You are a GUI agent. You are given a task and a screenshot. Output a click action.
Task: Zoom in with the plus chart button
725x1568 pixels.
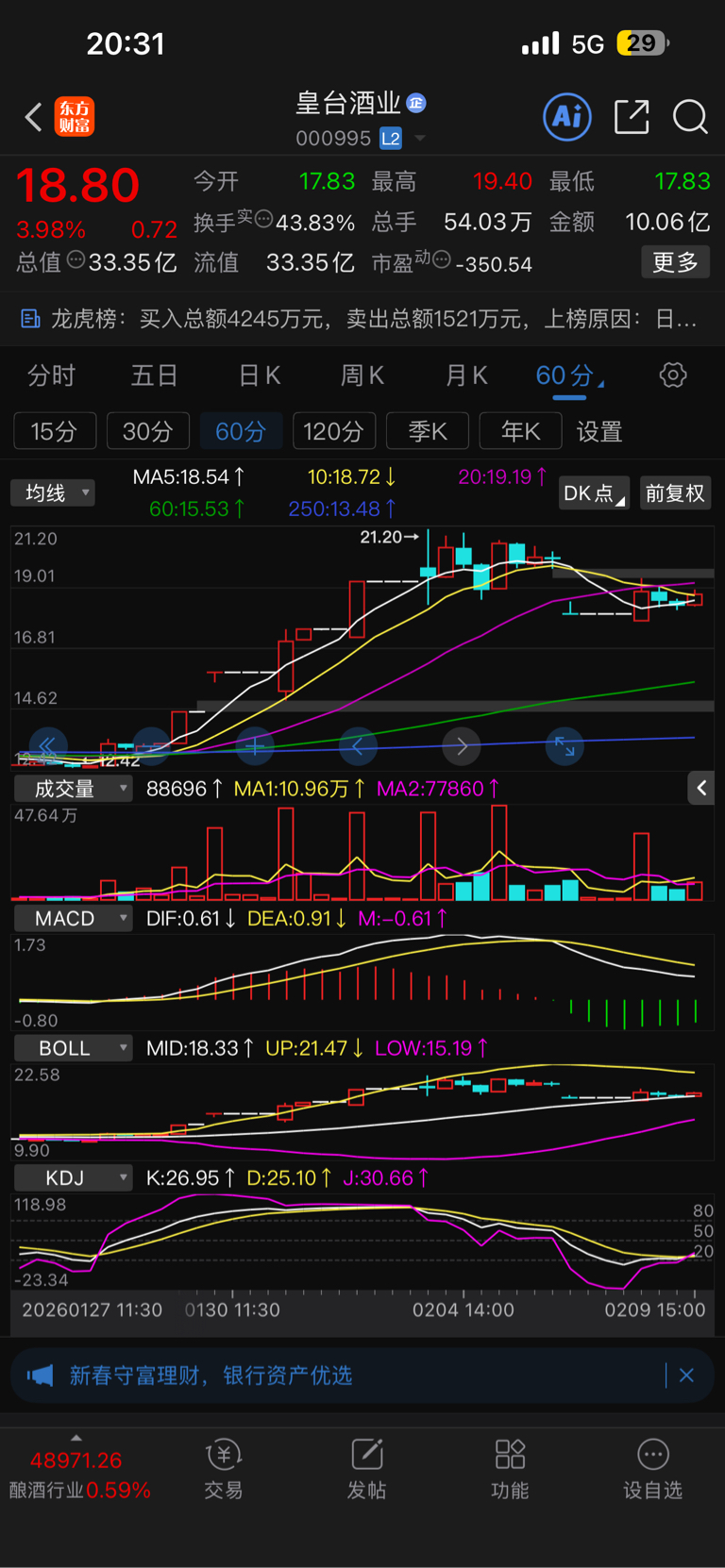255,746
